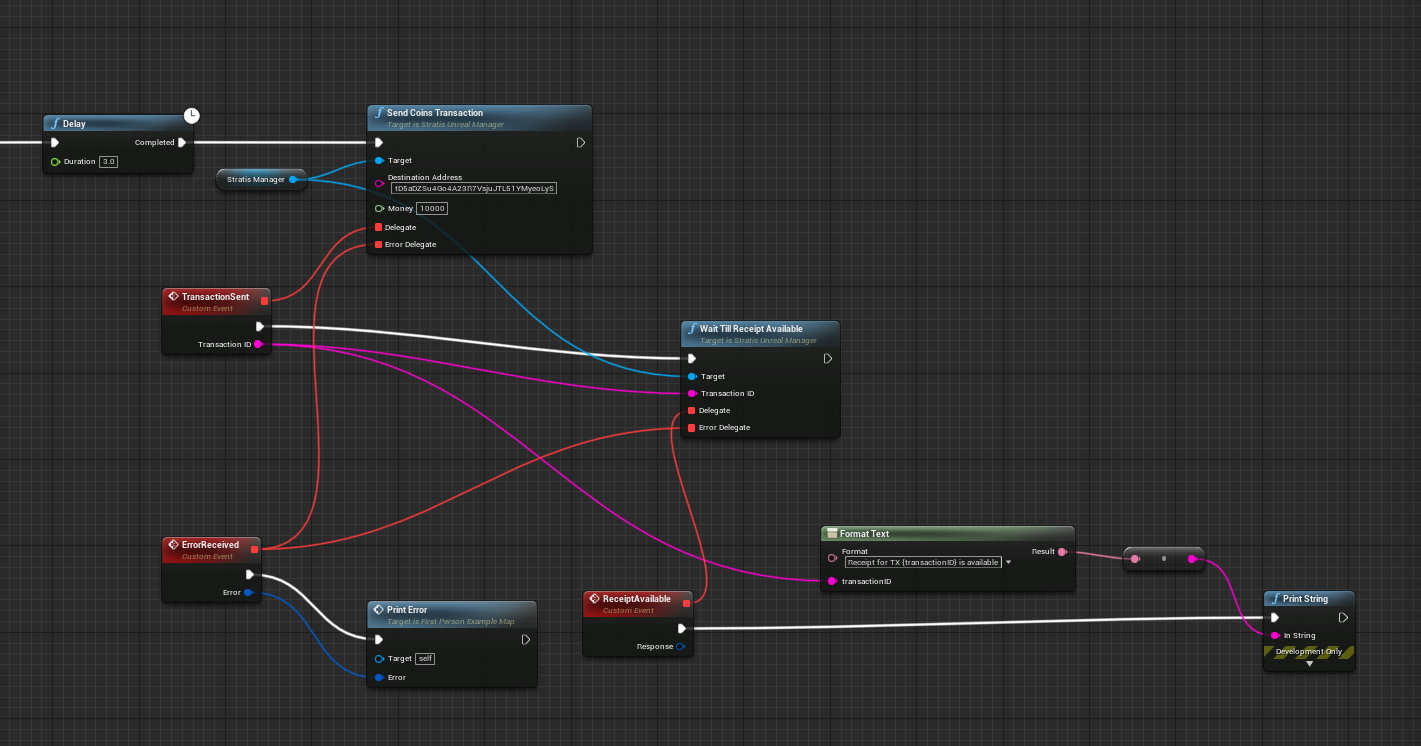Click the Destination Address pin
Image resolution: width=1421 pixels, height=746 pixels.
[379, 183]
